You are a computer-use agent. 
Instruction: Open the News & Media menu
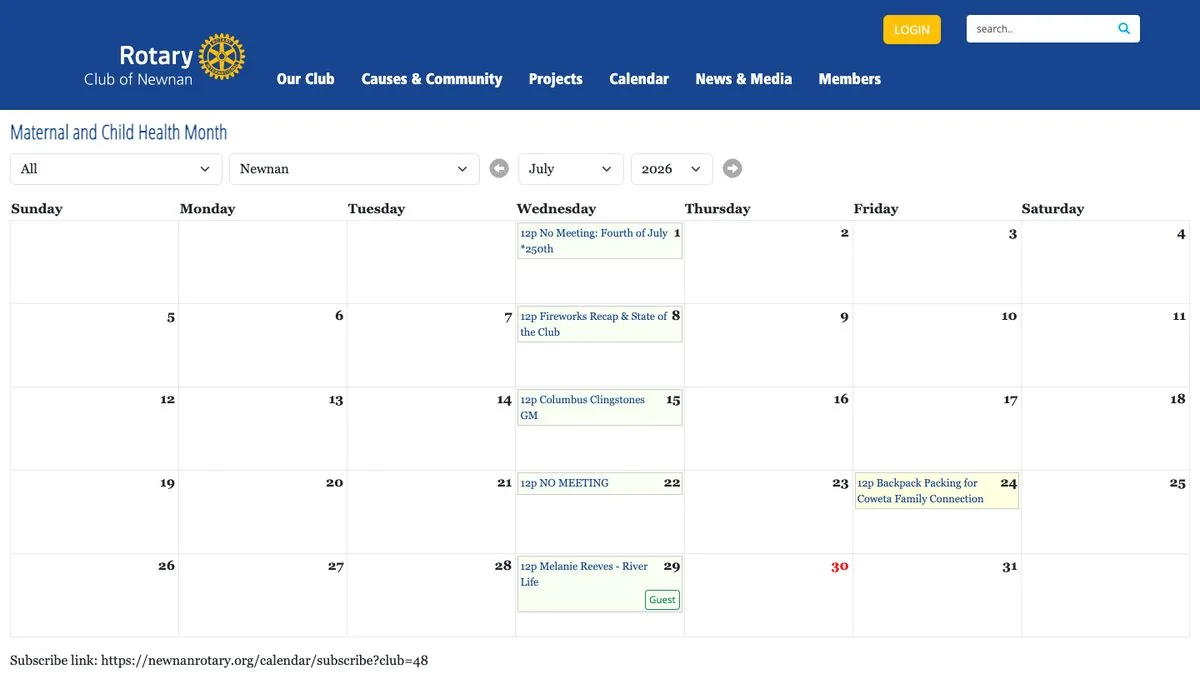click(x=743, y=79)
